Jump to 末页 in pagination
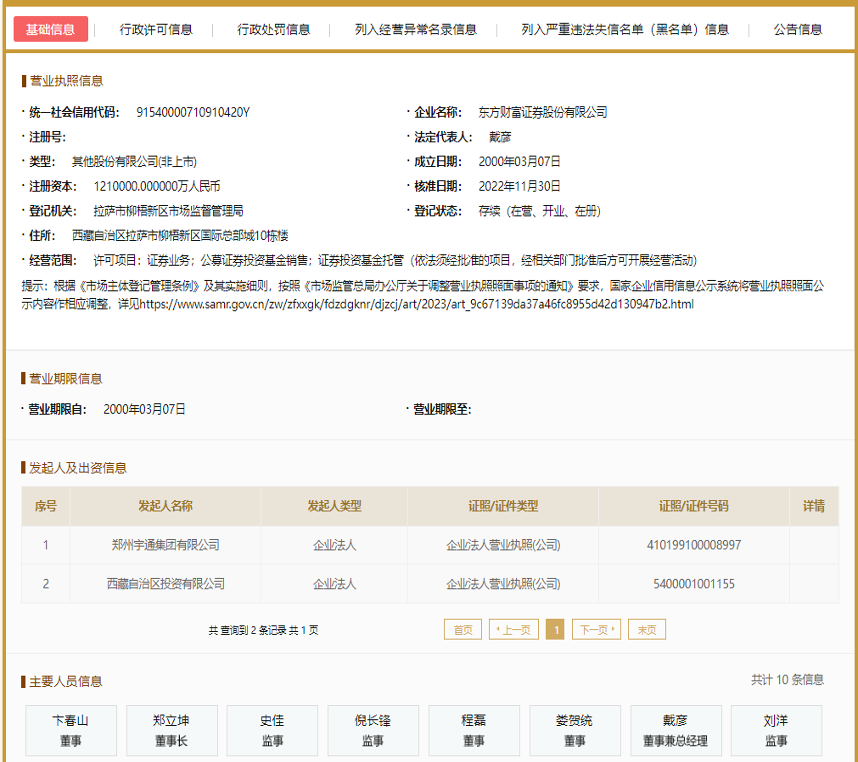Viewport: 858px width, 762px height. pos(647,630)
